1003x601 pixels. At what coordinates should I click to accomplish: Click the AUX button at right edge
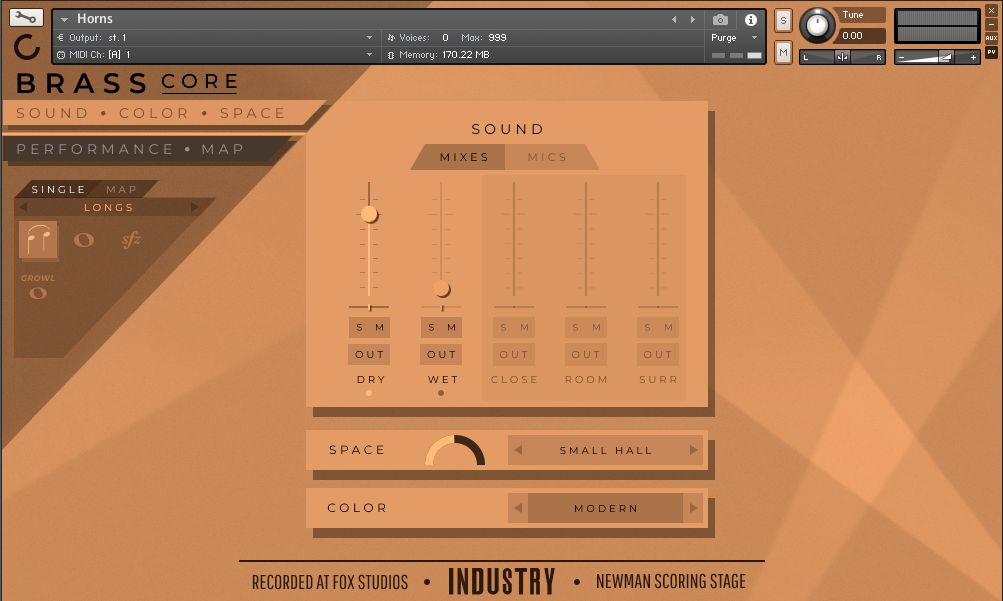(991, 38)
